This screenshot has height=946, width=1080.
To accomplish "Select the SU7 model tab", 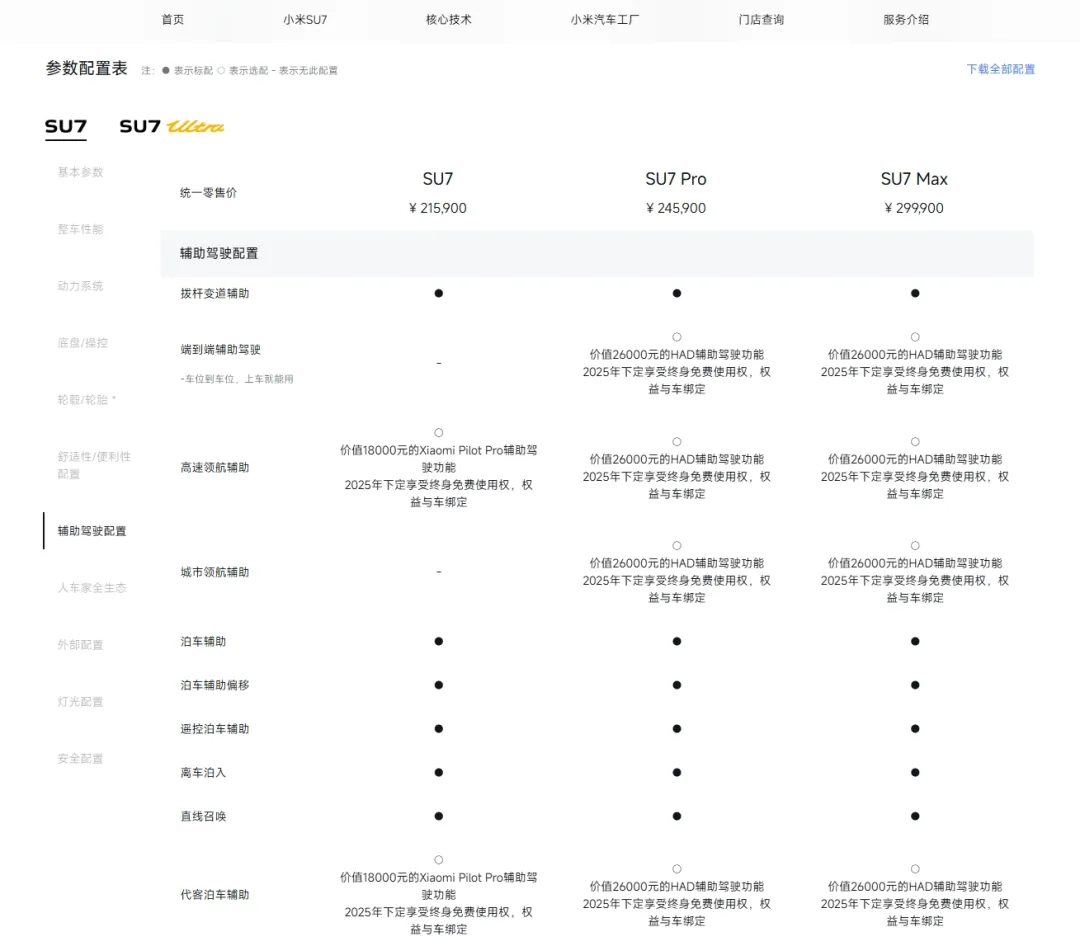I will pyautogui.click(x=65, y=128).
